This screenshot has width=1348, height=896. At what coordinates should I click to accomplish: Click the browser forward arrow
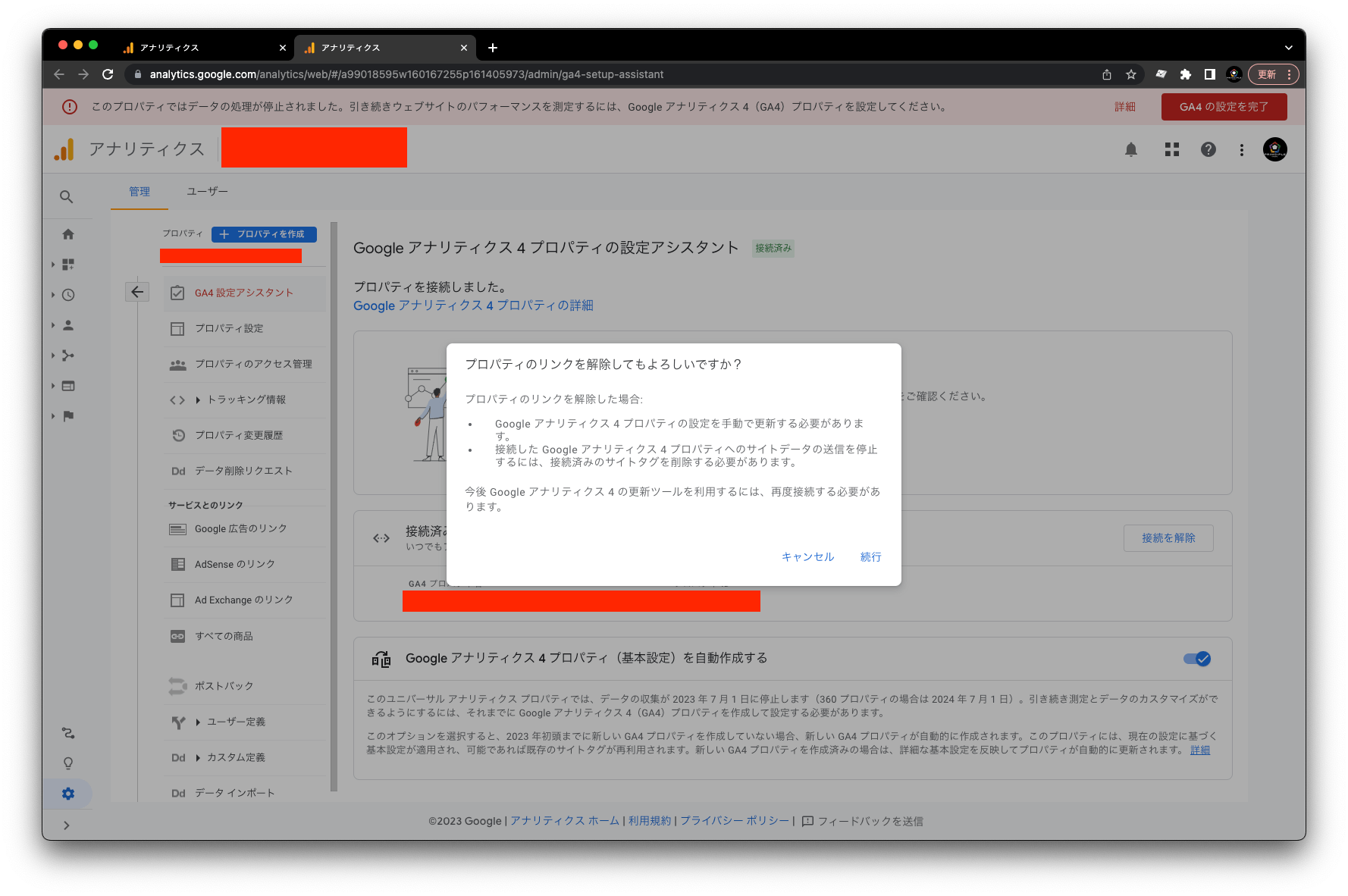click(83, 74)
